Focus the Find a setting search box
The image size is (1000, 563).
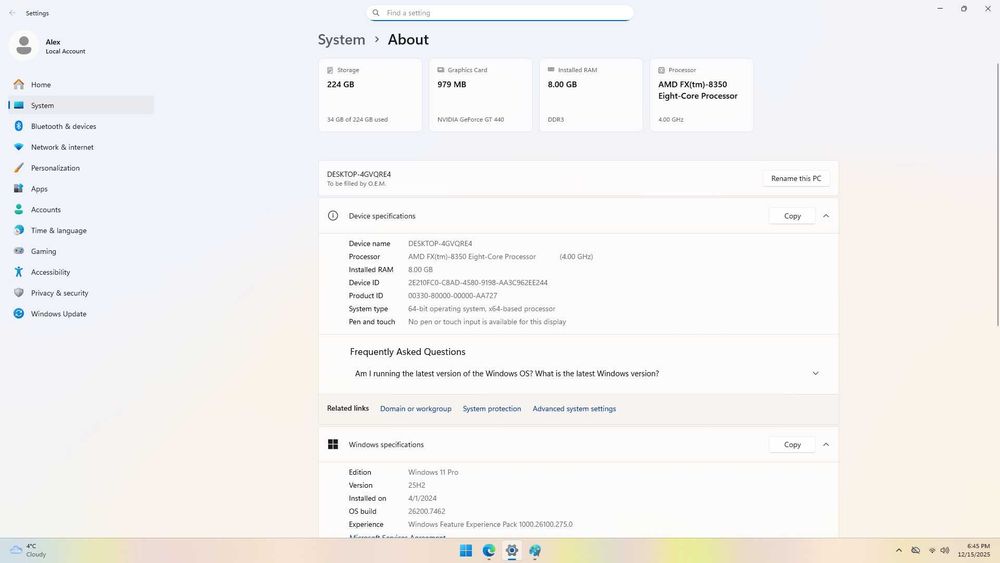pyautogui.click(x=500, y=13)
